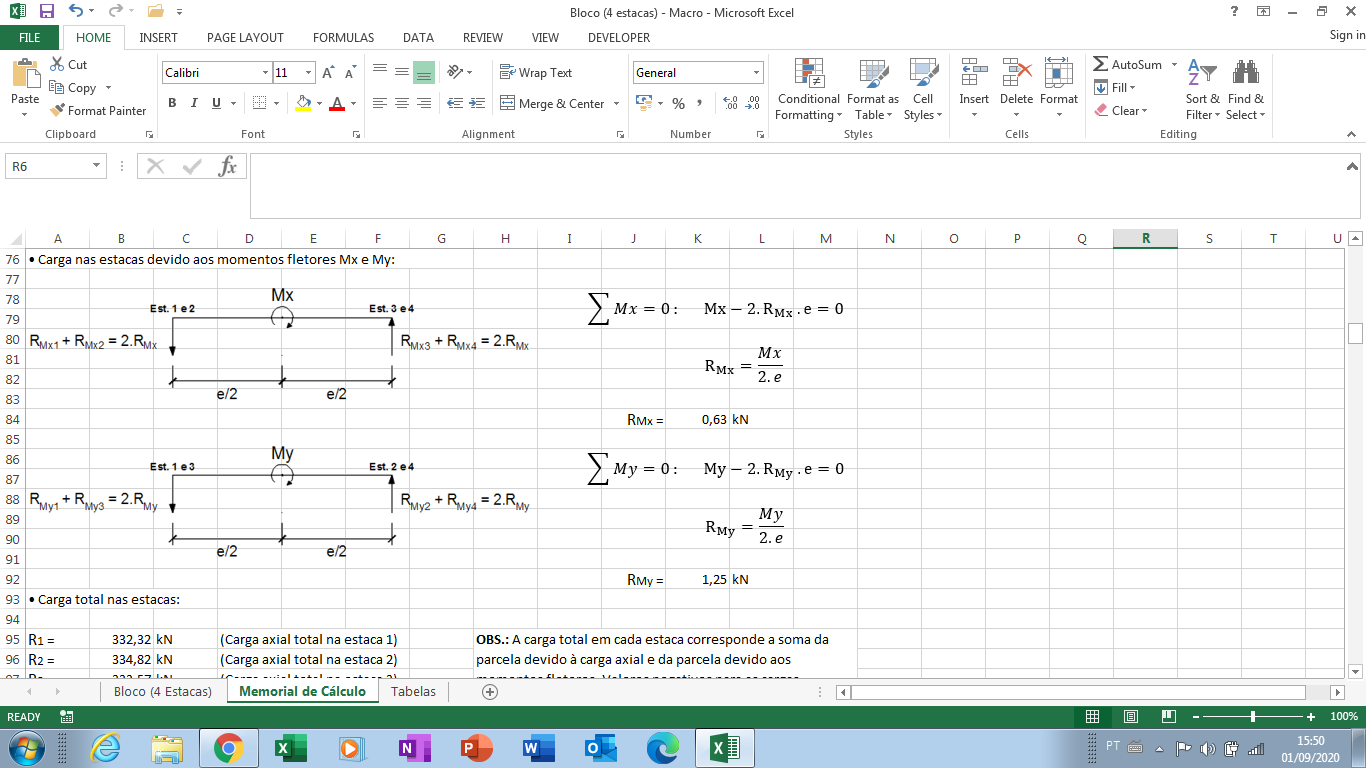Increase font size with the large A
Screen dimensions: 1366x768
[329, 73]
